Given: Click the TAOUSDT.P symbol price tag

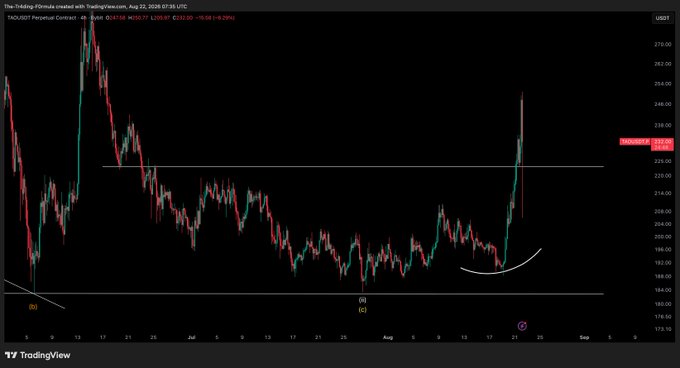Looking at the screenshot, I should tap(634, 142).
